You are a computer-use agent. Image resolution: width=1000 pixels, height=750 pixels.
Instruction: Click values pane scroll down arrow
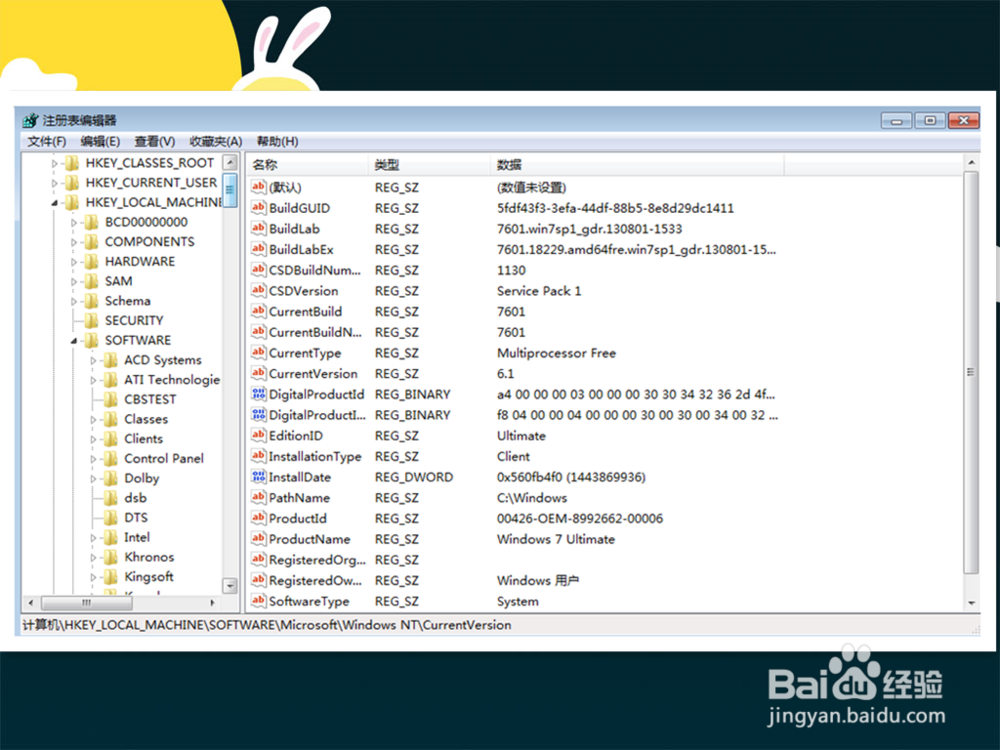coord(971,602)
